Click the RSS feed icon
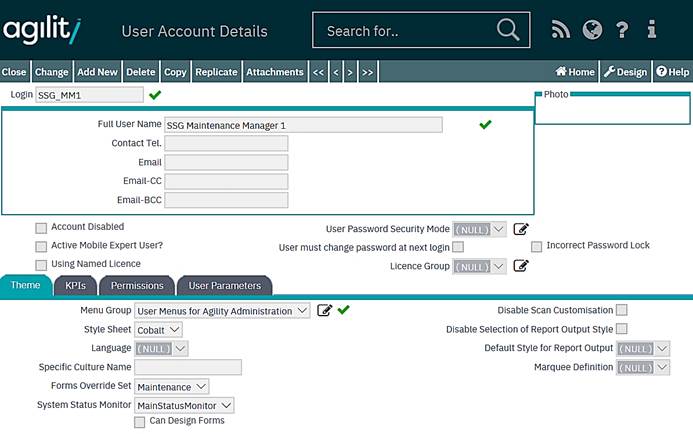 (x=560, y=30)
